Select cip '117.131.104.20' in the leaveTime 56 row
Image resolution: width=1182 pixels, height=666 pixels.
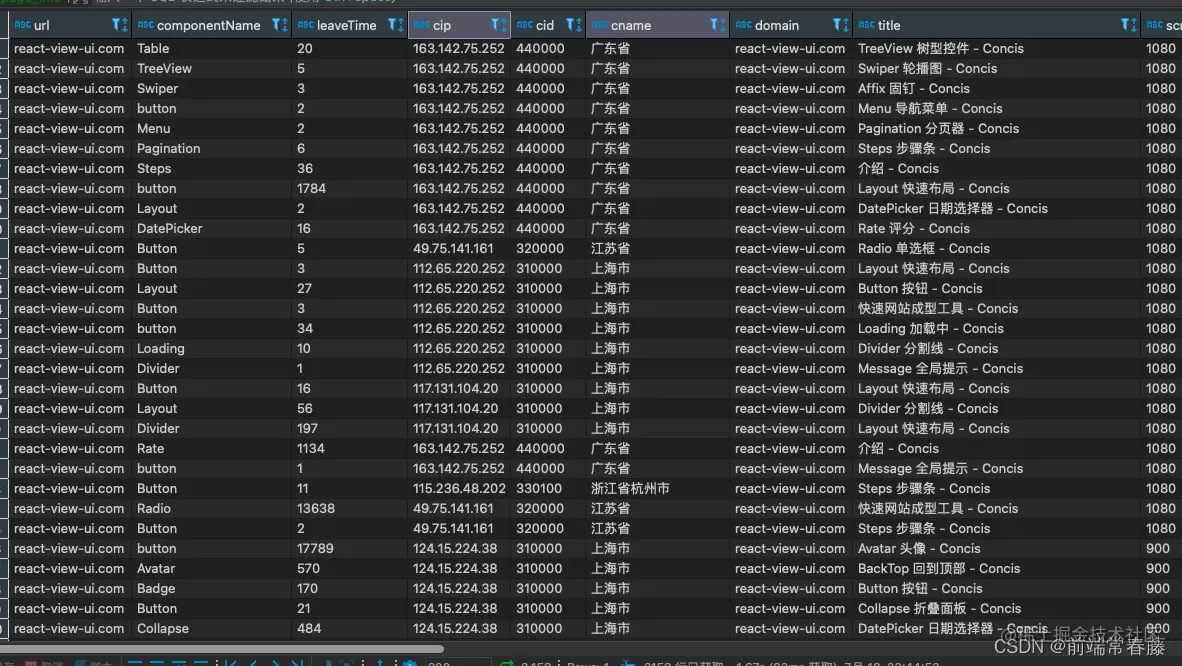click(x=459, y=408)
